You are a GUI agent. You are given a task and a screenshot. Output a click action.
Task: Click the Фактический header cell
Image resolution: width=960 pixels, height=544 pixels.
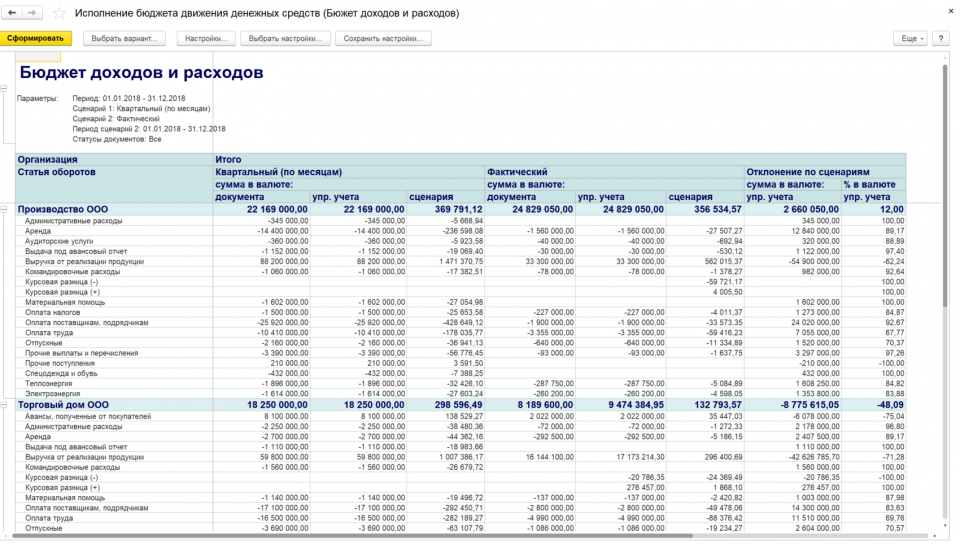[615, 172]
